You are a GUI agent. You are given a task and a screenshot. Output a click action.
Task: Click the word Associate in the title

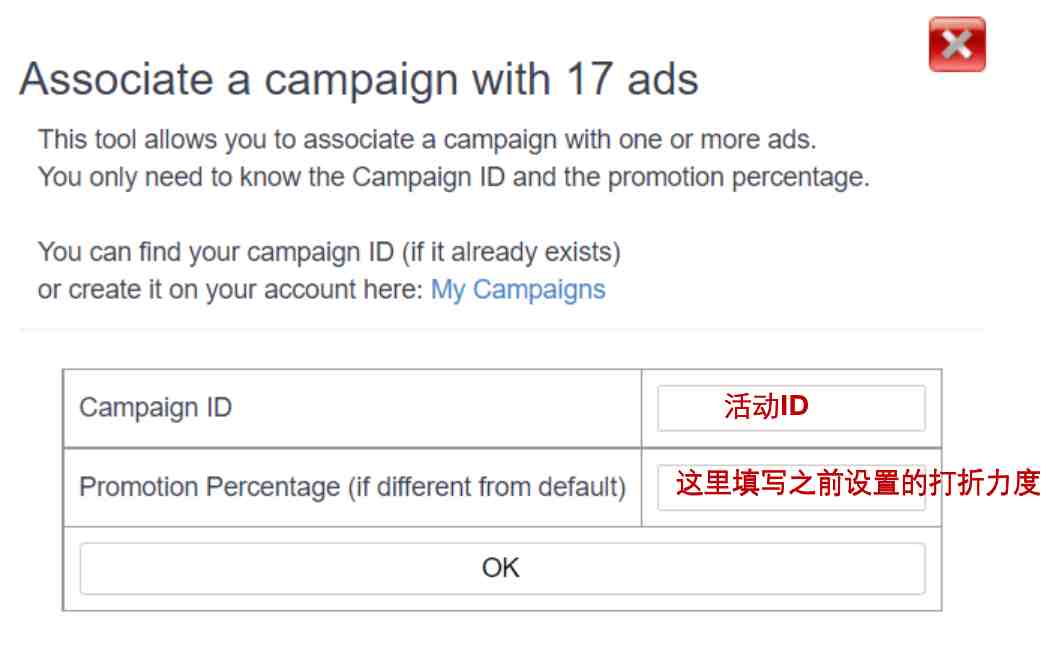[116, 79]
